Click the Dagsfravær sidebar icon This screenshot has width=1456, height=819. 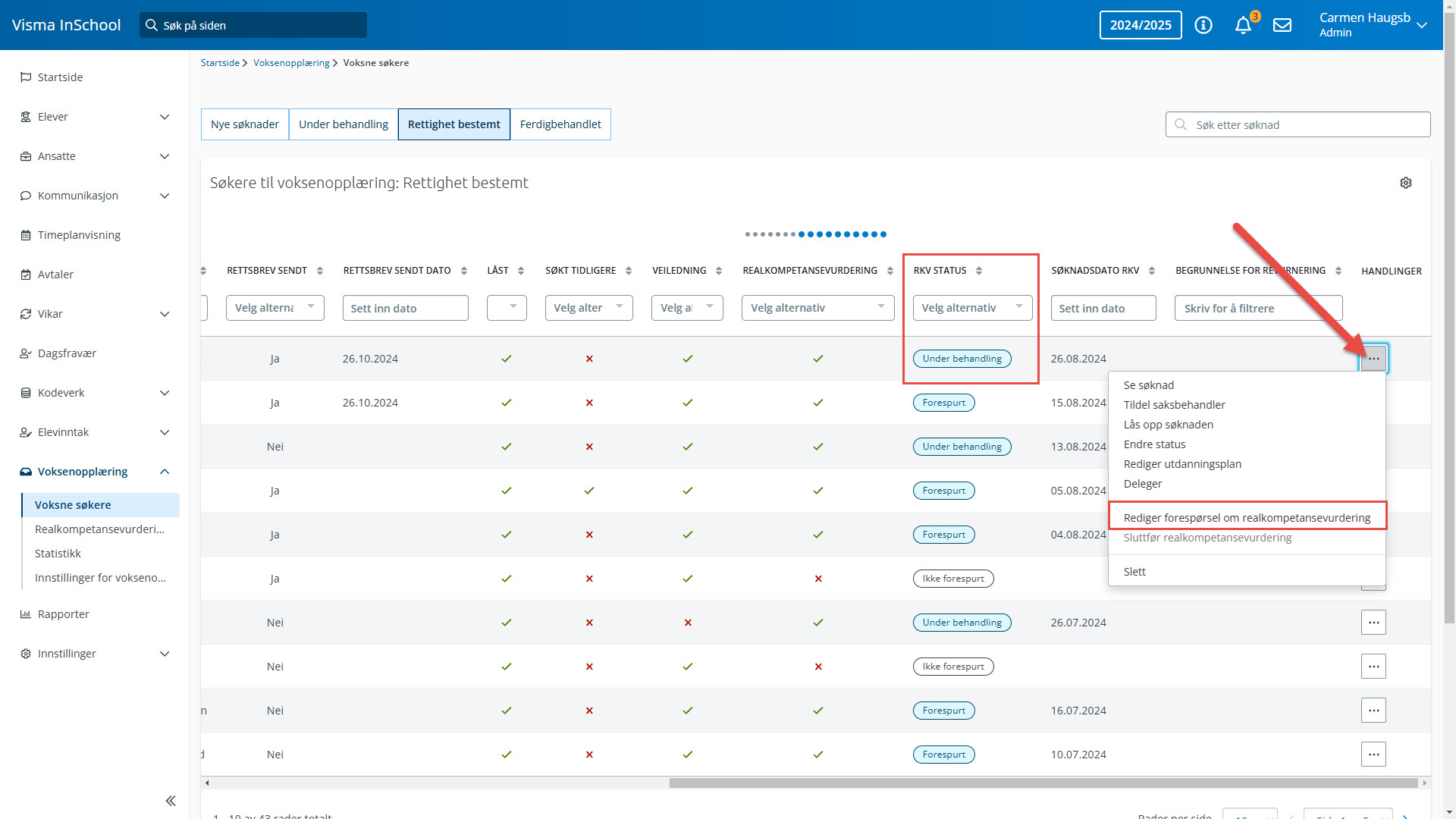click(26, 353)
